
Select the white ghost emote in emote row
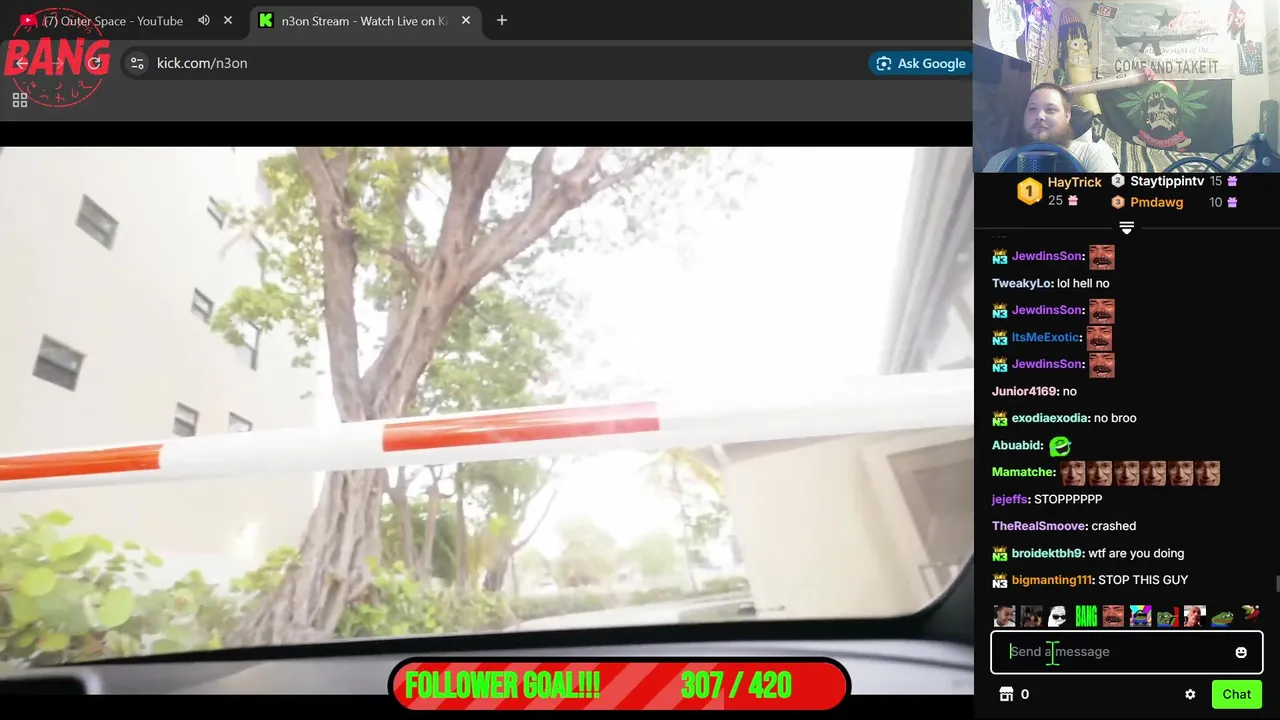click(x=1058, y=616)
